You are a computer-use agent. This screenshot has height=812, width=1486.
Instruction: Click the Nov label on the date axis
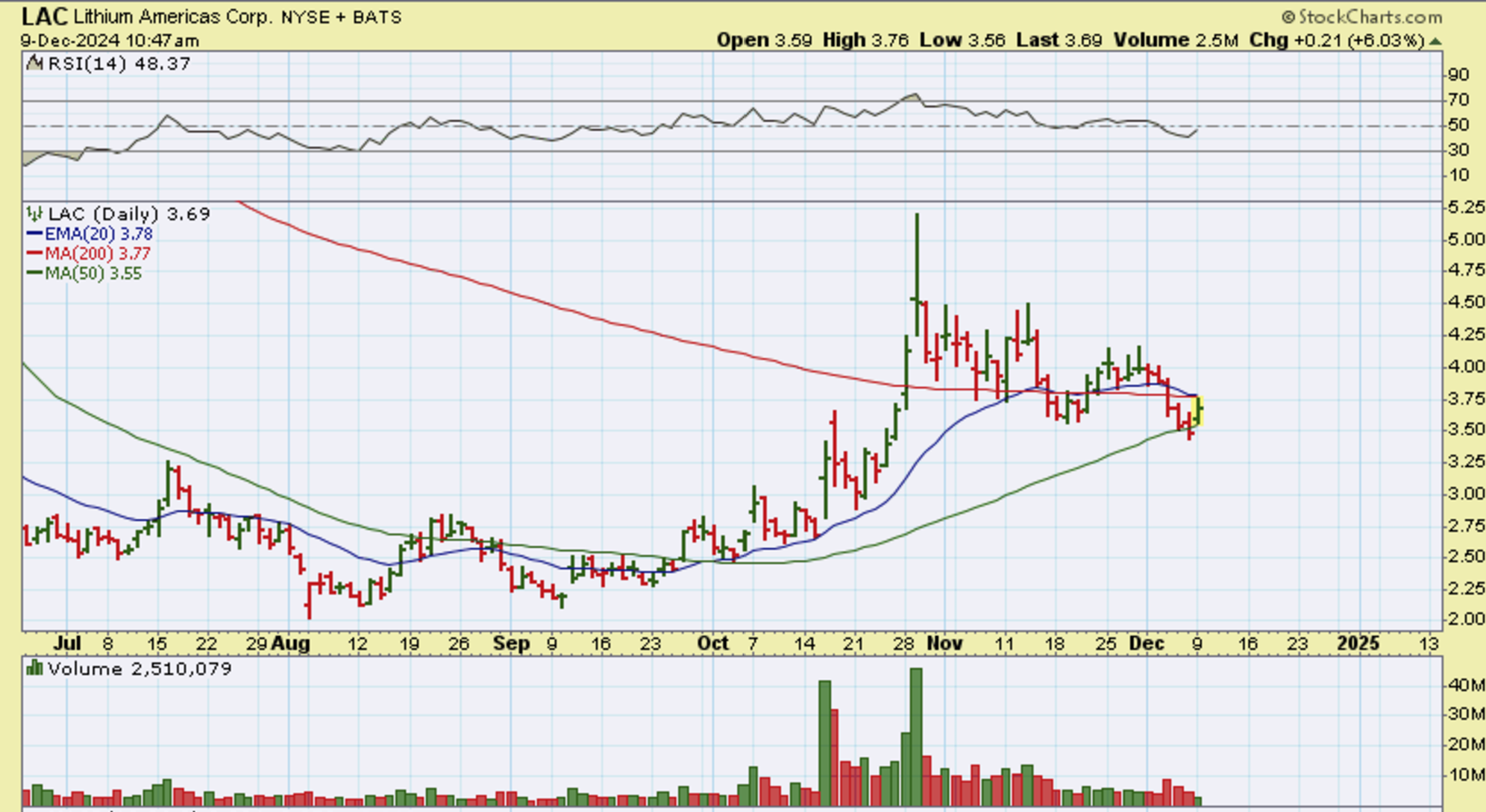[944, 643]
